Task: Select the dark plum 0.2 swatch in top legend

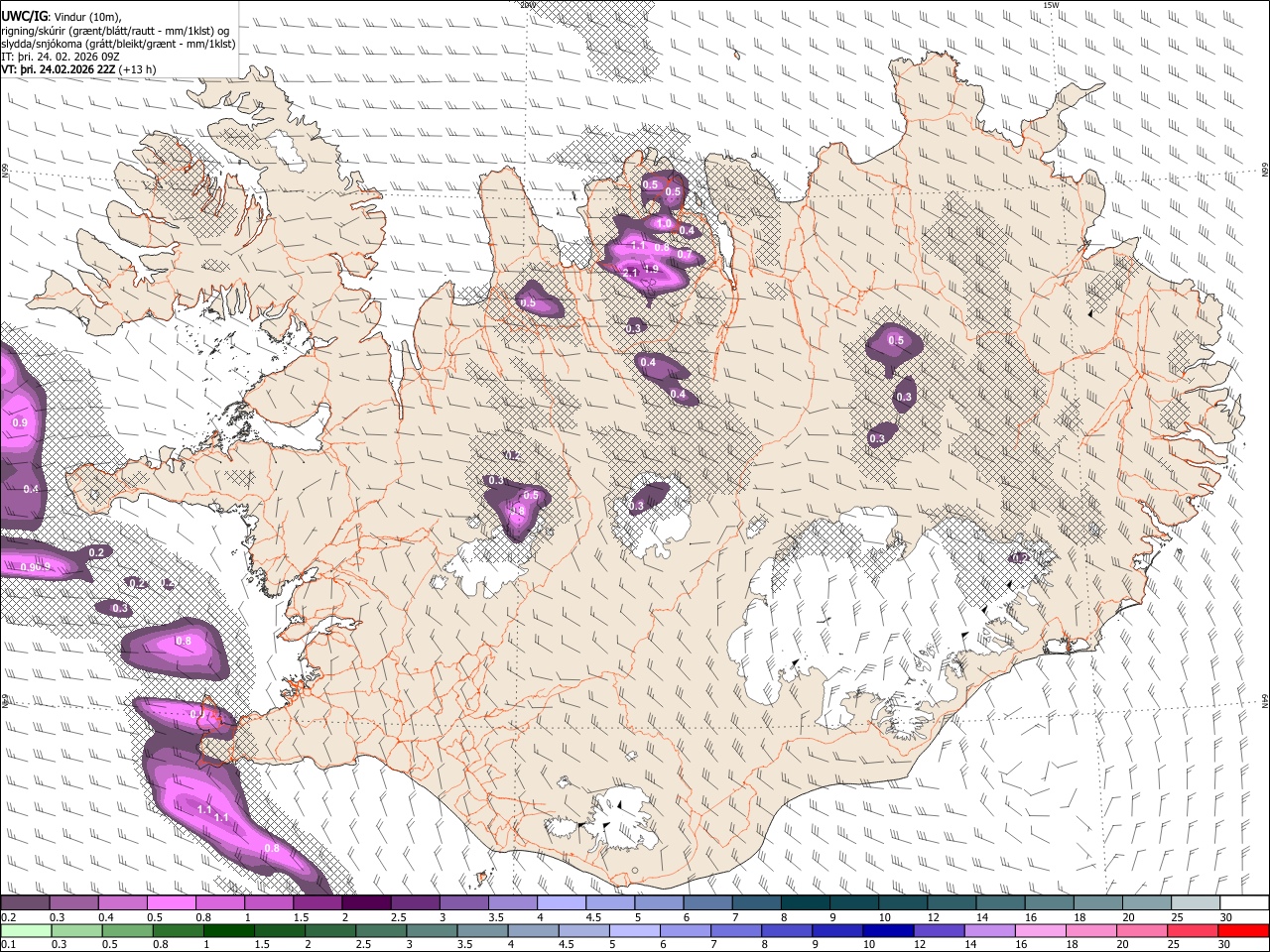Action: [x=25, y=902]
